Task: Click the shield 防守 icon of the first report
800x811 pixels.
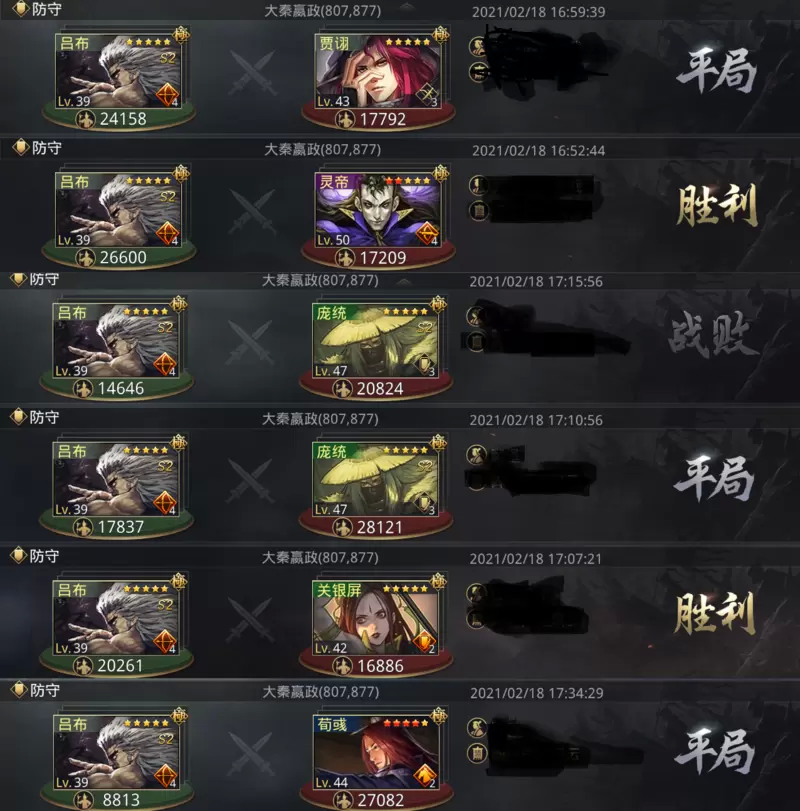Action: [20, 9]
